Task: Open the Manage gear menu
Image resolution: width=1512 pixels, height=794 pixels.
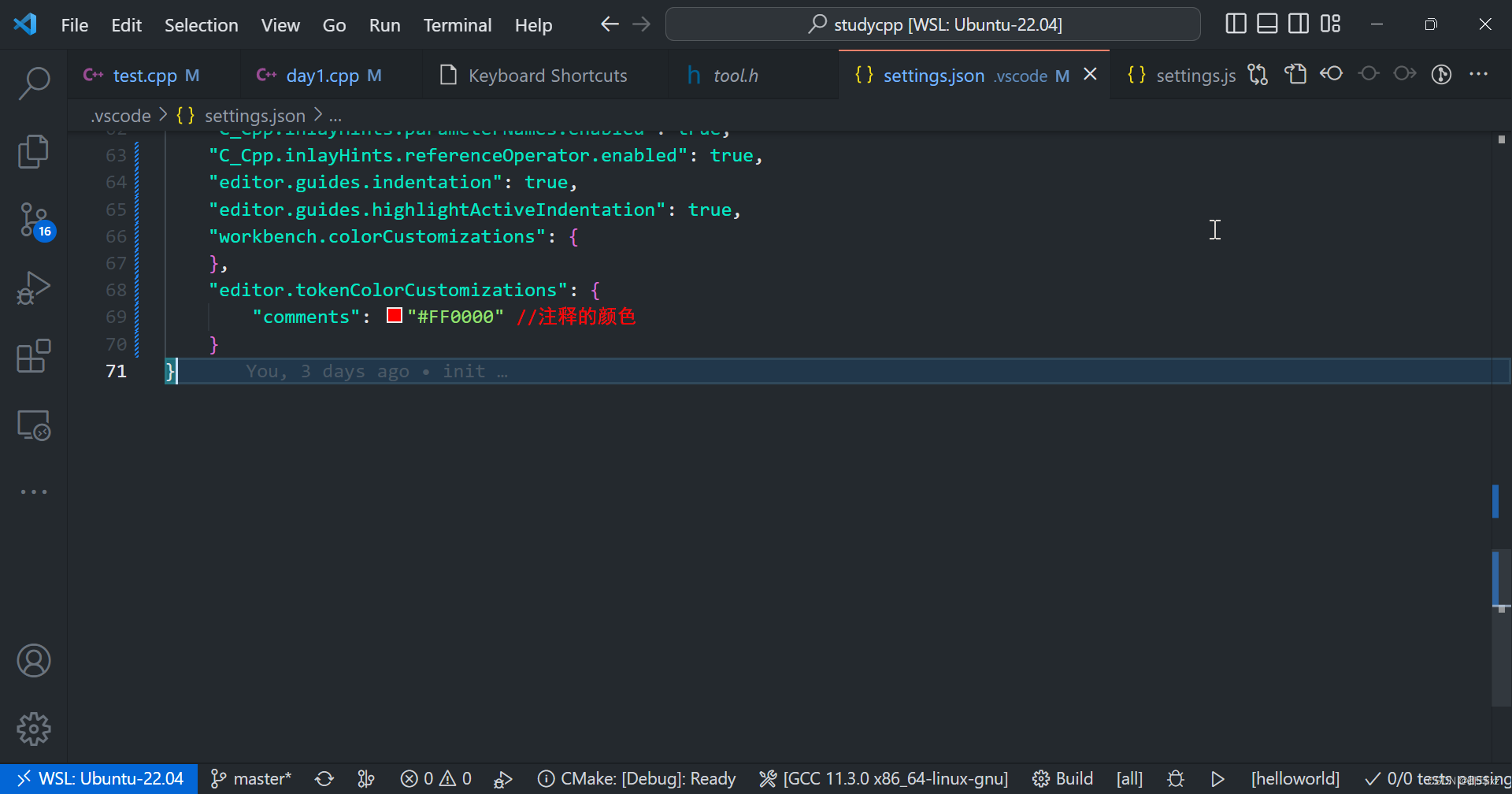Action: tap(34, 729)
